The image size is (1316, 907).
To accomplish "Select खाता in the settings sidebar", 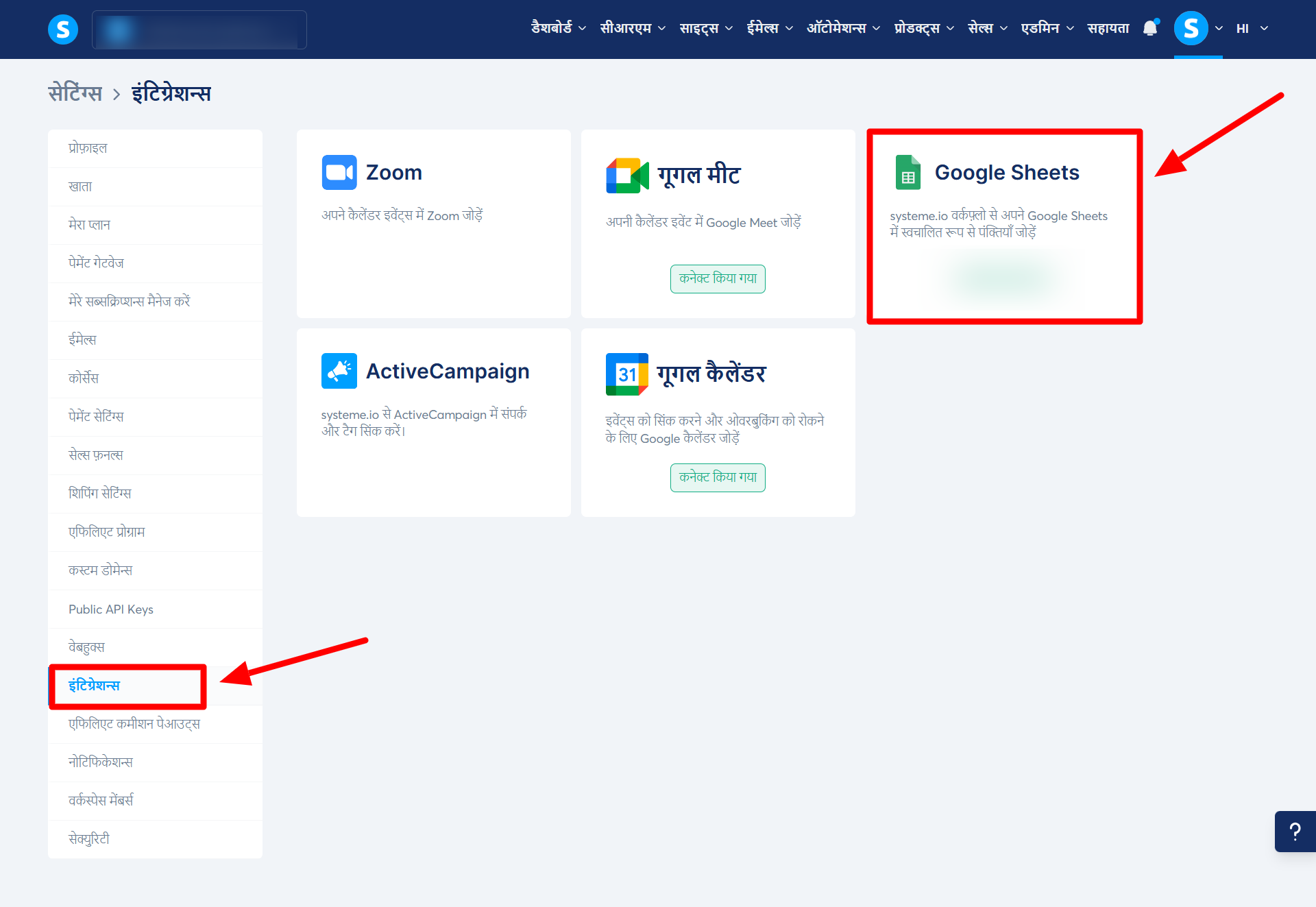I will pyautogui.click(x=155, y=186).
